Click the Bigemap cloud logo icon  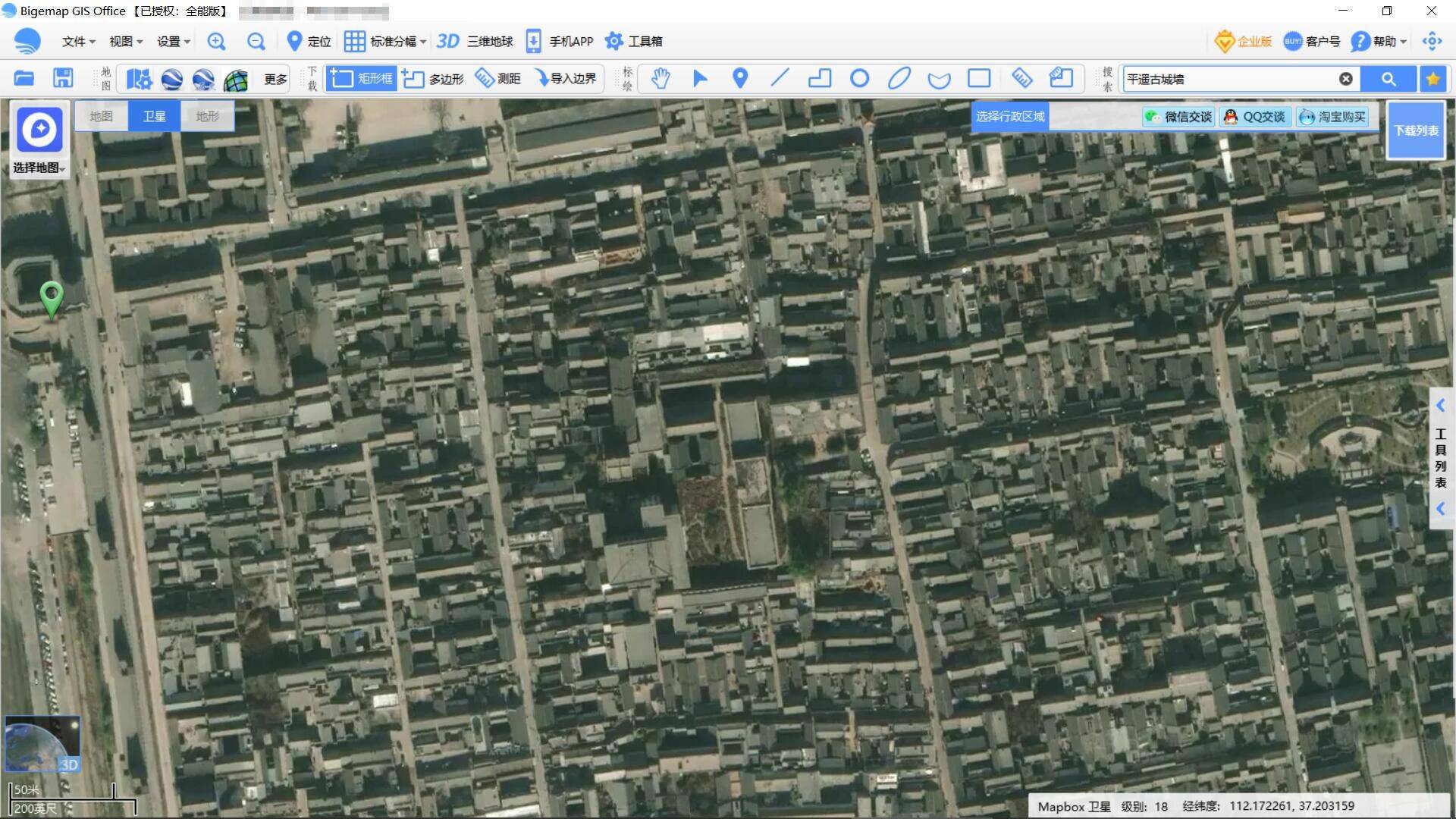[28, 41]
